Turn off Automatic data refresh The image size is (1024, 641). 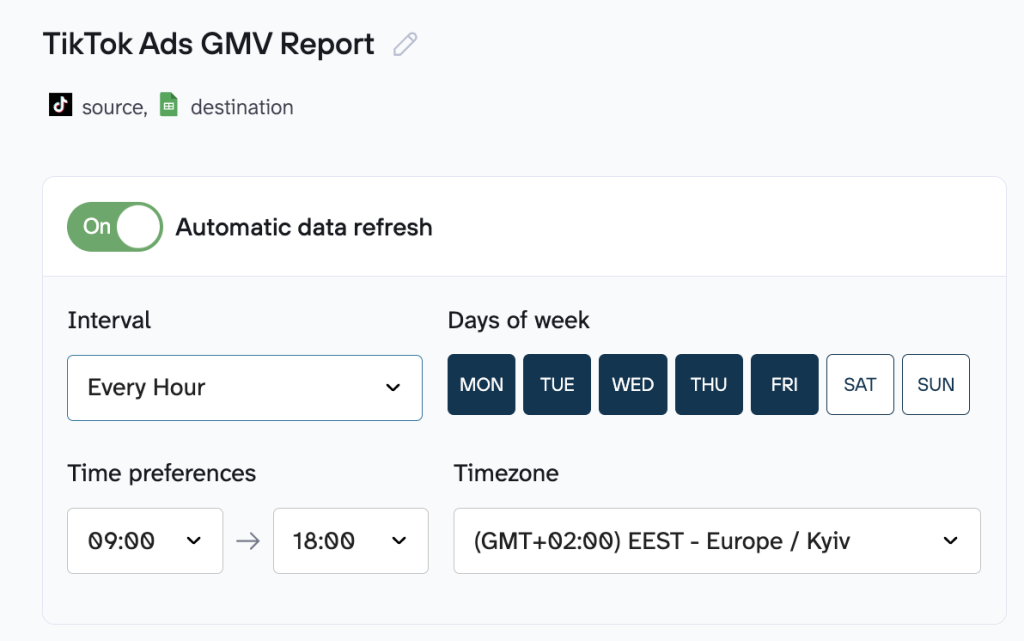114,226
